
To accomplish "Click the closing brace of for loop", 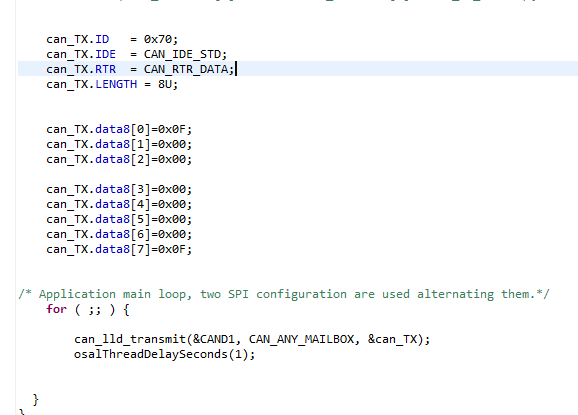I will (x=35, y=400).
